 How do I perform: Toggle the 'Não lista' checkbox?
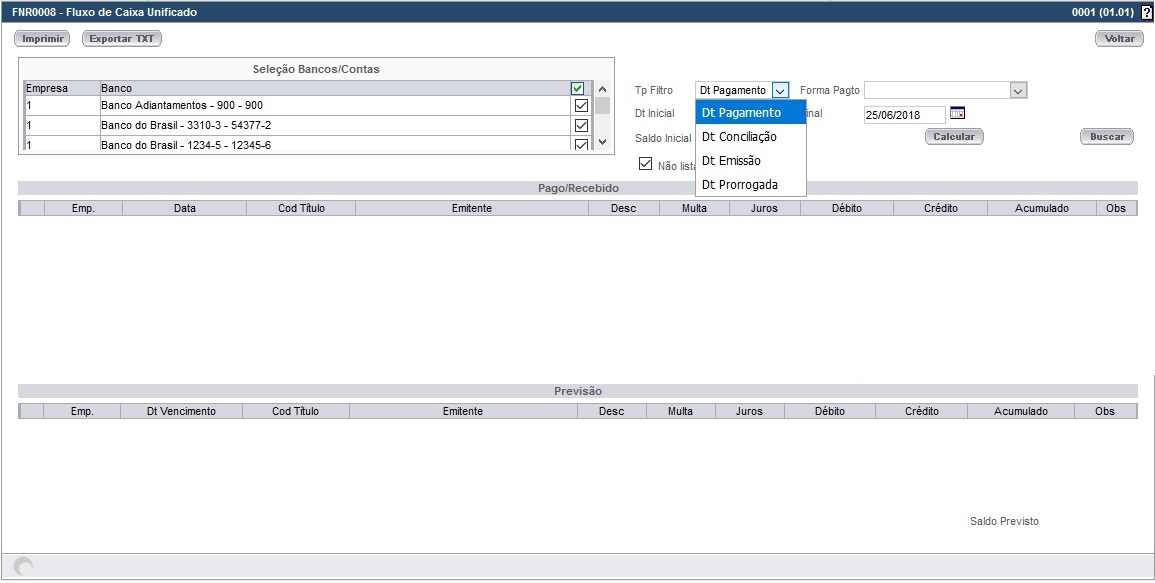[645, 164]
